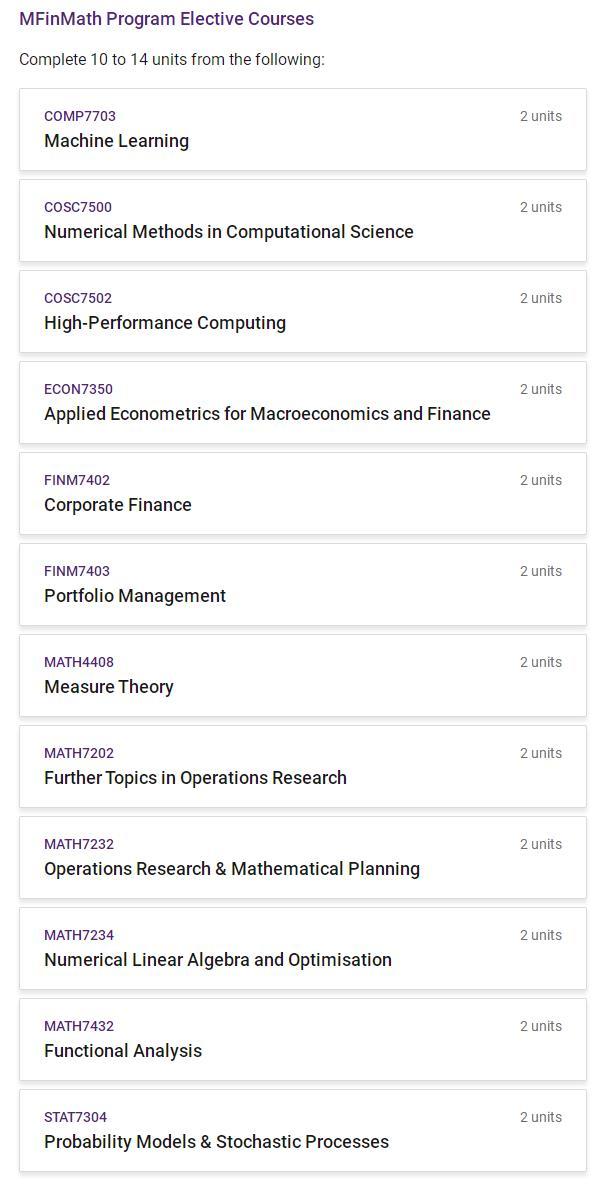Viewport: 611px width, 1186px height.
Task: Click the 2 units label on Machine Learning
Action: coord(541,116)
